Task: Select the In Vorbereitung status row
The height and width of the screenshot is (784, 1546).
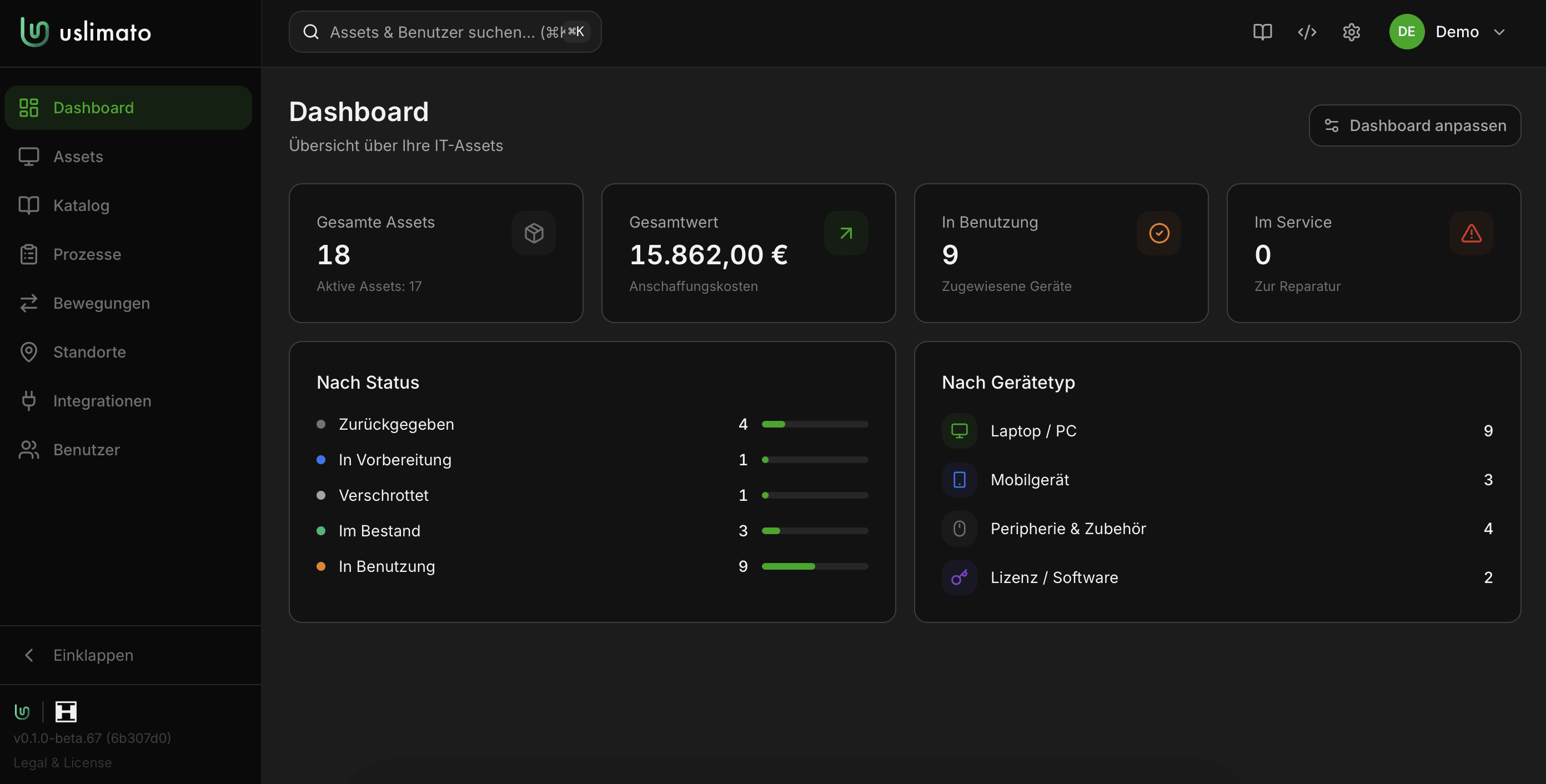Action: 593,460
